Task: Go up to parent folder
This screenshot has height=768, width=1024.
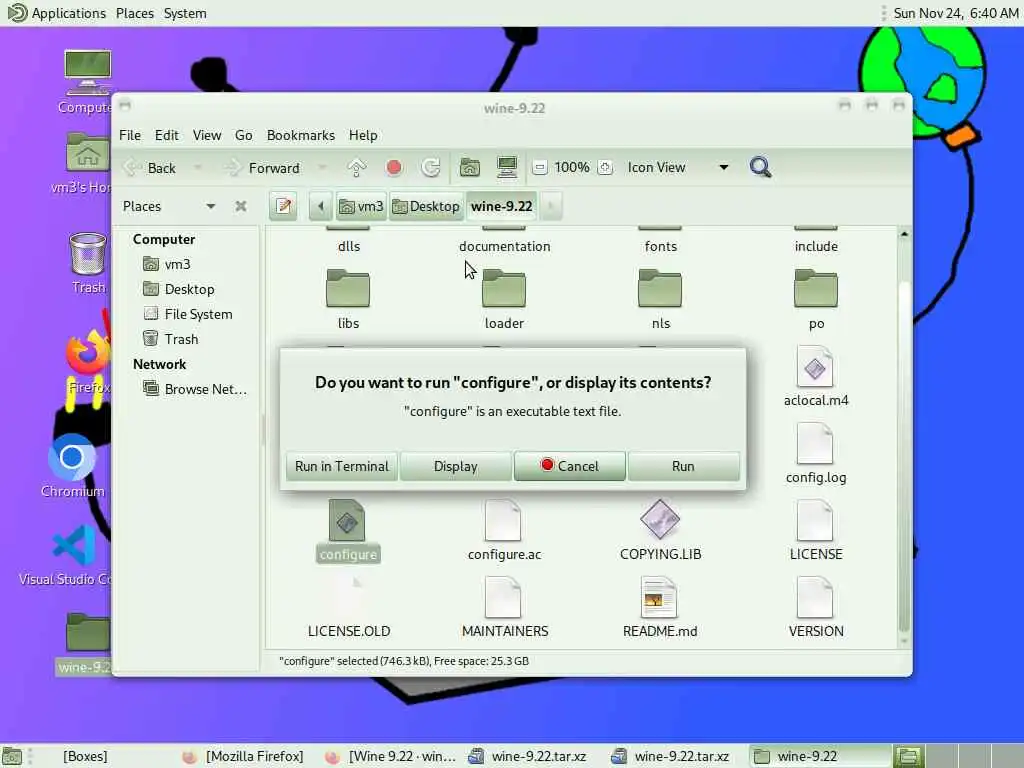Action: (357, 168)
